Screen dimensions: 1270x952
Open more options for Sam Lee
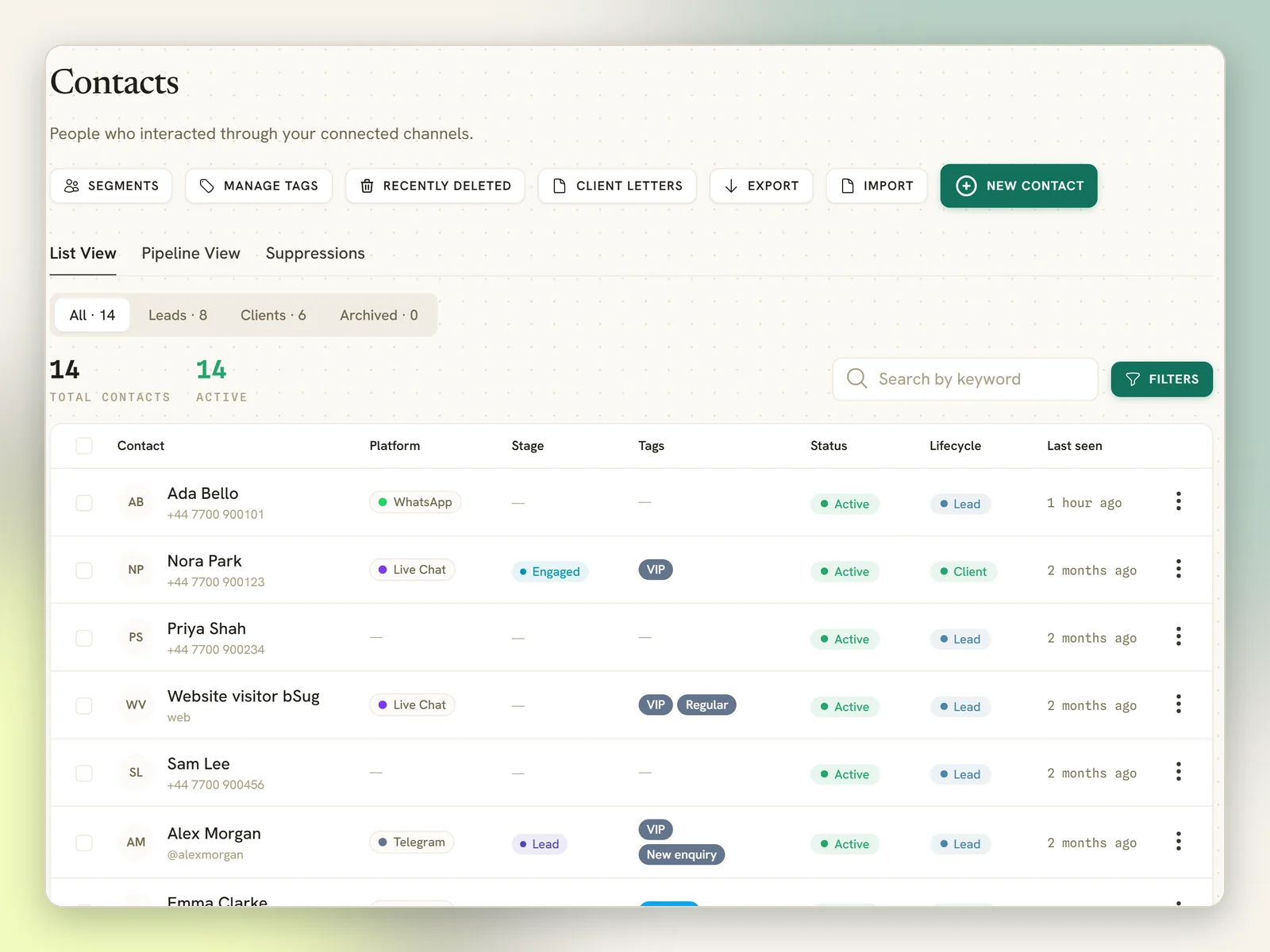click(x=1179, y=771)
